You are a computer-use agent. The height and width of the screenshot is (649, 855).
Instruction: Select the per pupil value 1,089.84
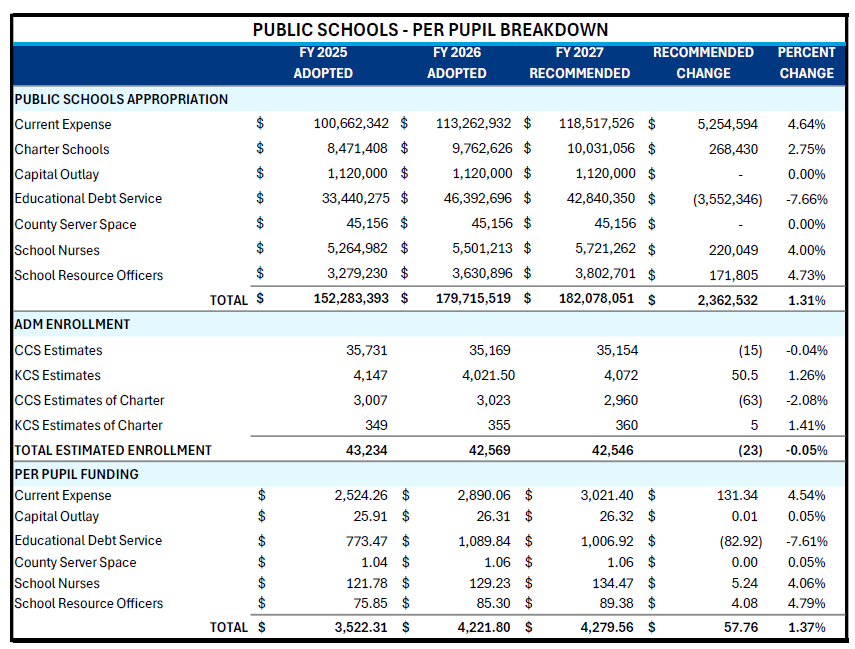484,541
